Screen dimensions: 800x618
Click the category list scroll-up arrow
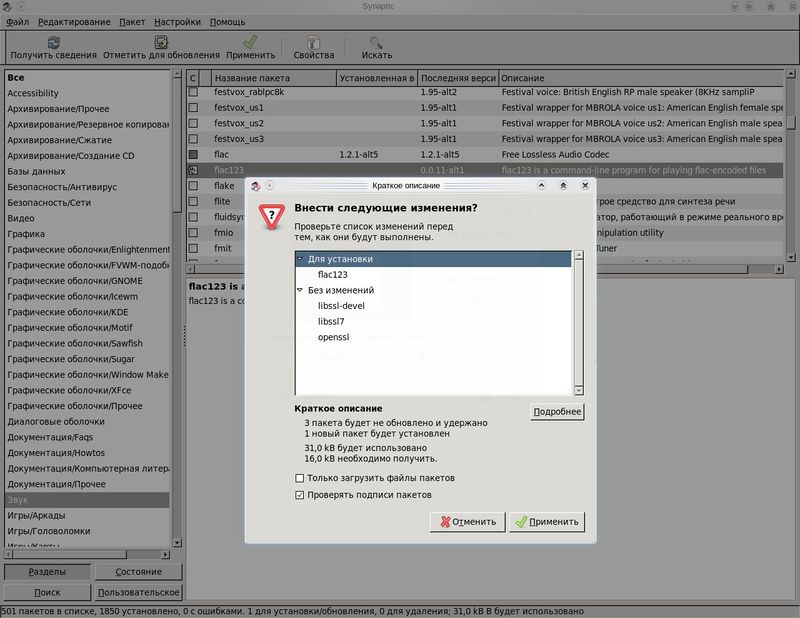point(177,74)
